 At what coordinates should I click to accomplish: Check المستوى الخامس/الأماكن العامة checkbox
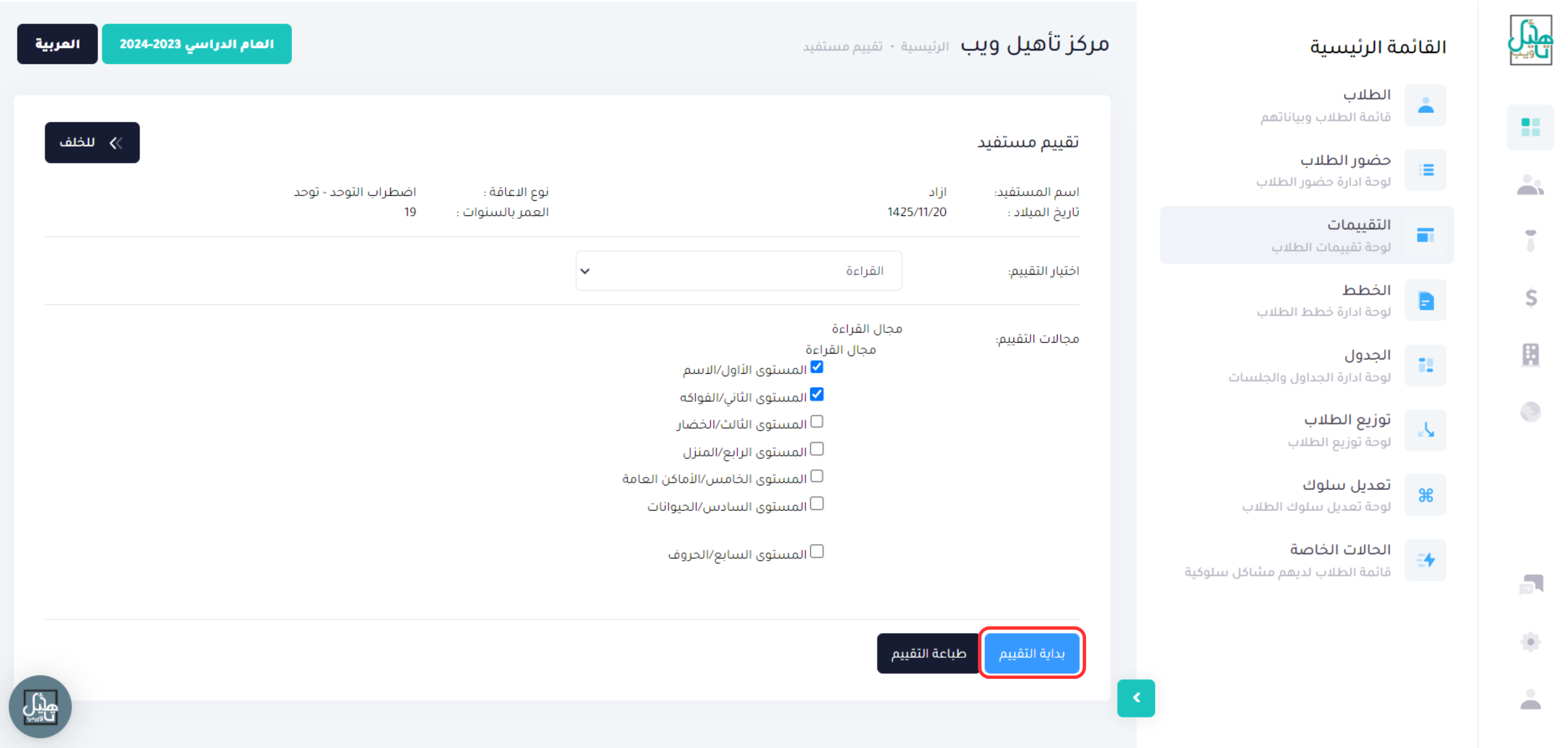817,476
